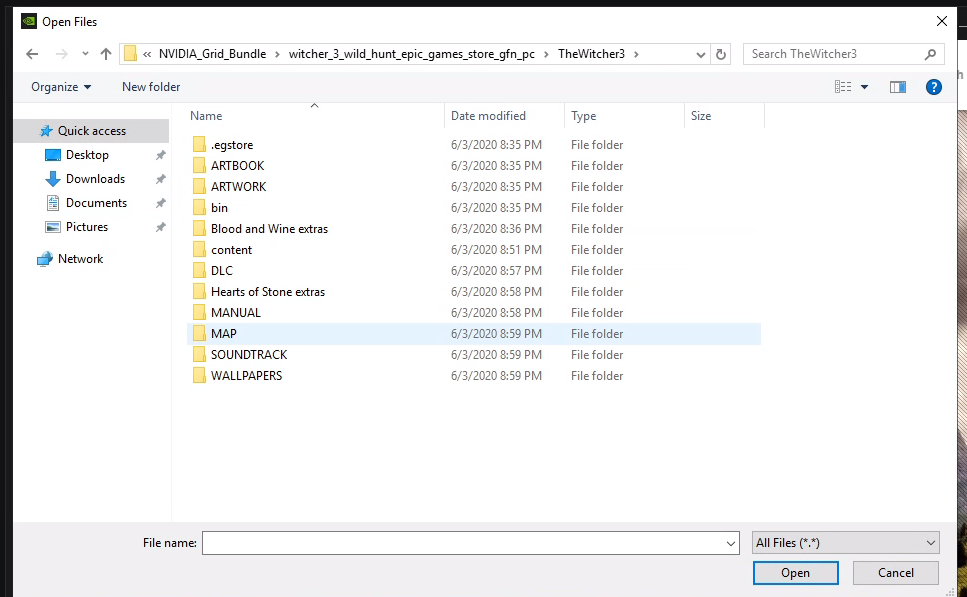Click the Back navigation arrow
The width and height of the screenshot is (967, 597).
coord(32,54)
